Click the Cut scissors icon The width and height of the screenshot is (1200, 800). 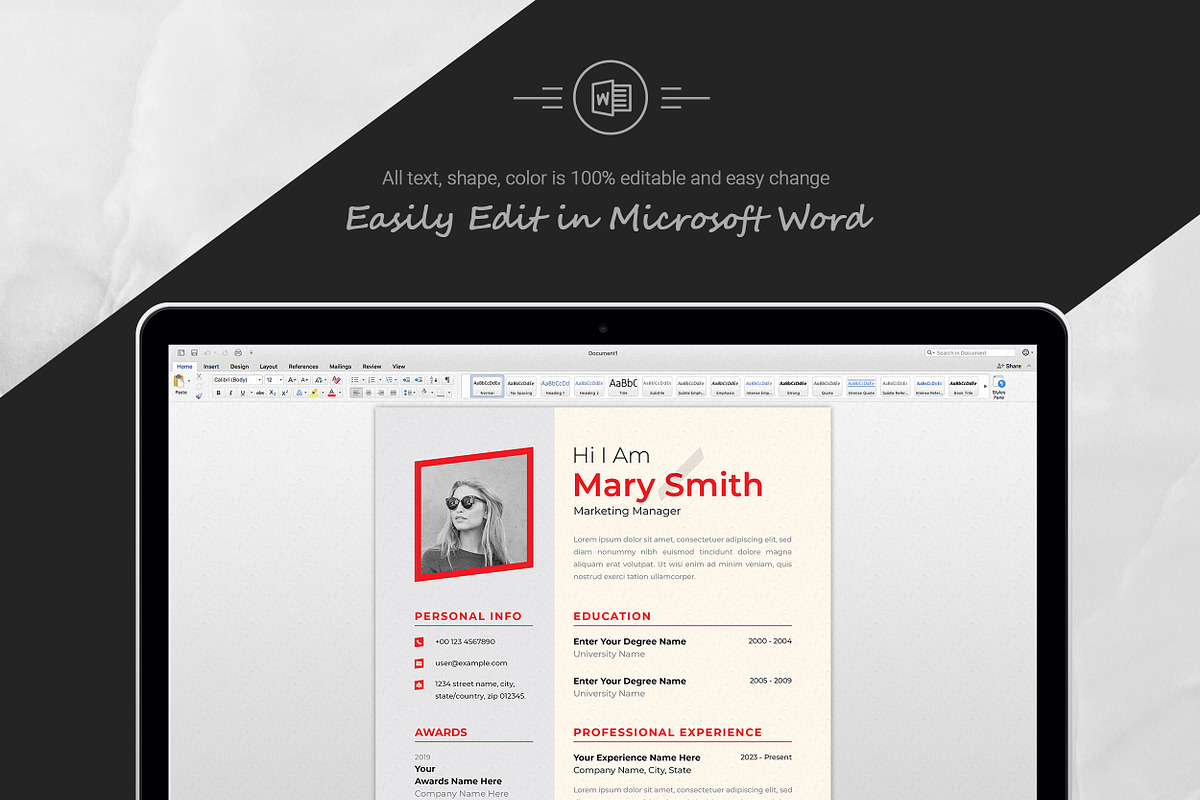pos(199,377)
